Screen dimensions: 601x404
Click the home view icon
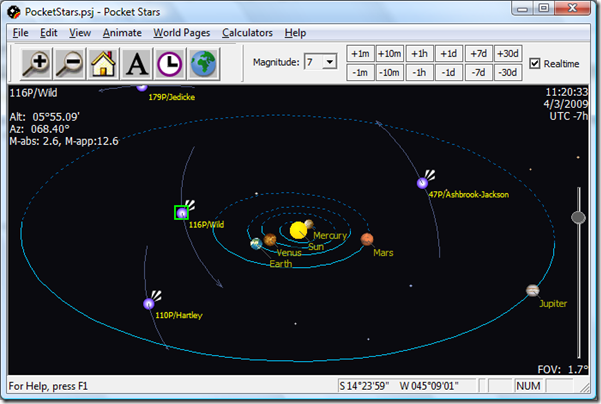(103, 63)
